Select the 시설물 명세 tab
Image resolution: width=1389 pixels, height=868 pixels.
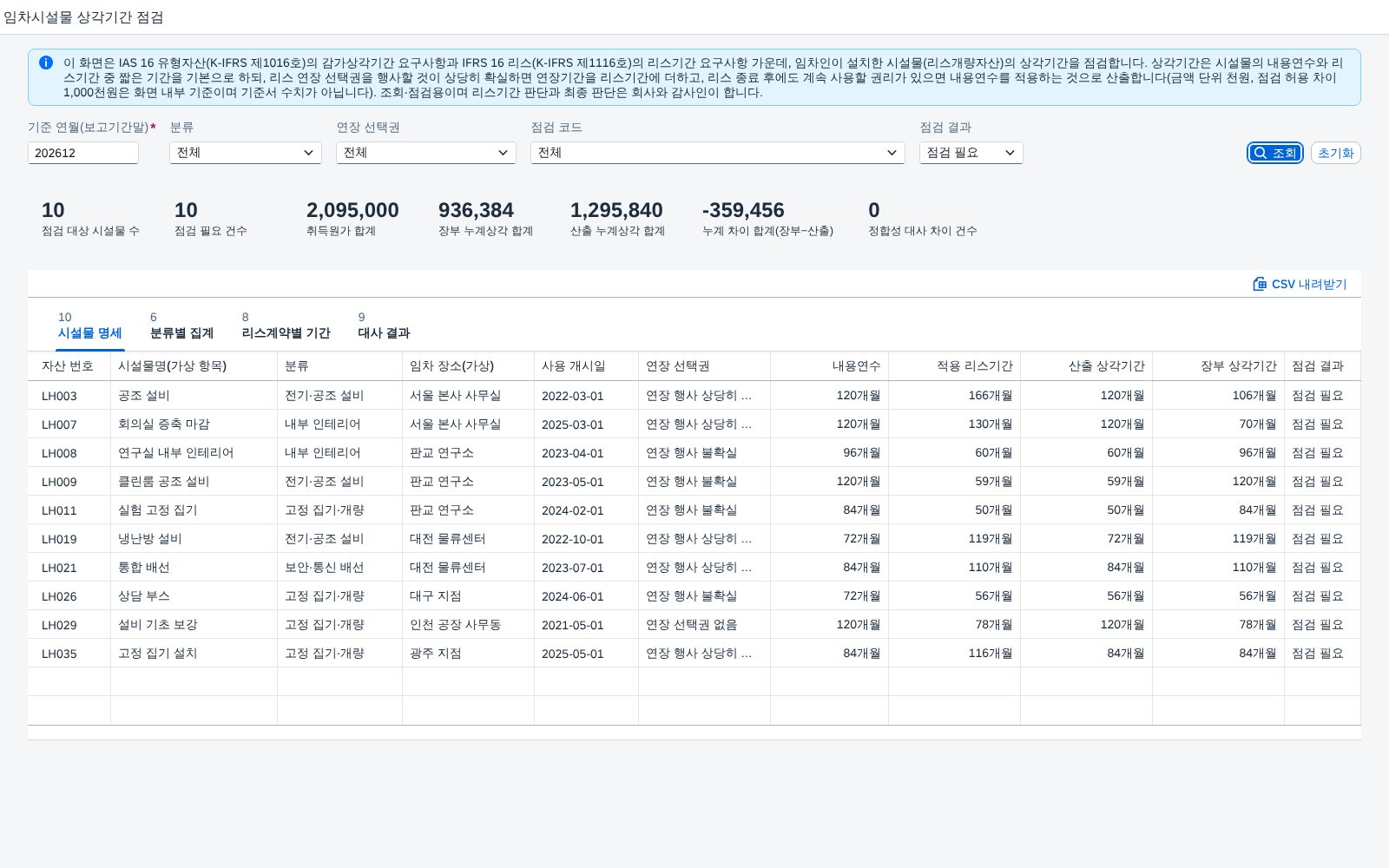[x=90, y=325]
